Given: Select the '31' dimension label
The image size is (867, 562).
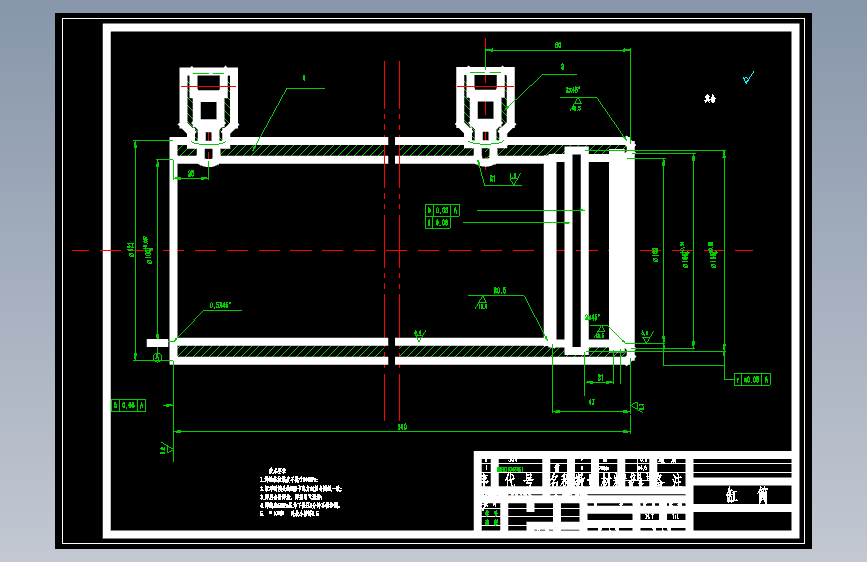Looking at the screenshot, I should tap(600, 378).
